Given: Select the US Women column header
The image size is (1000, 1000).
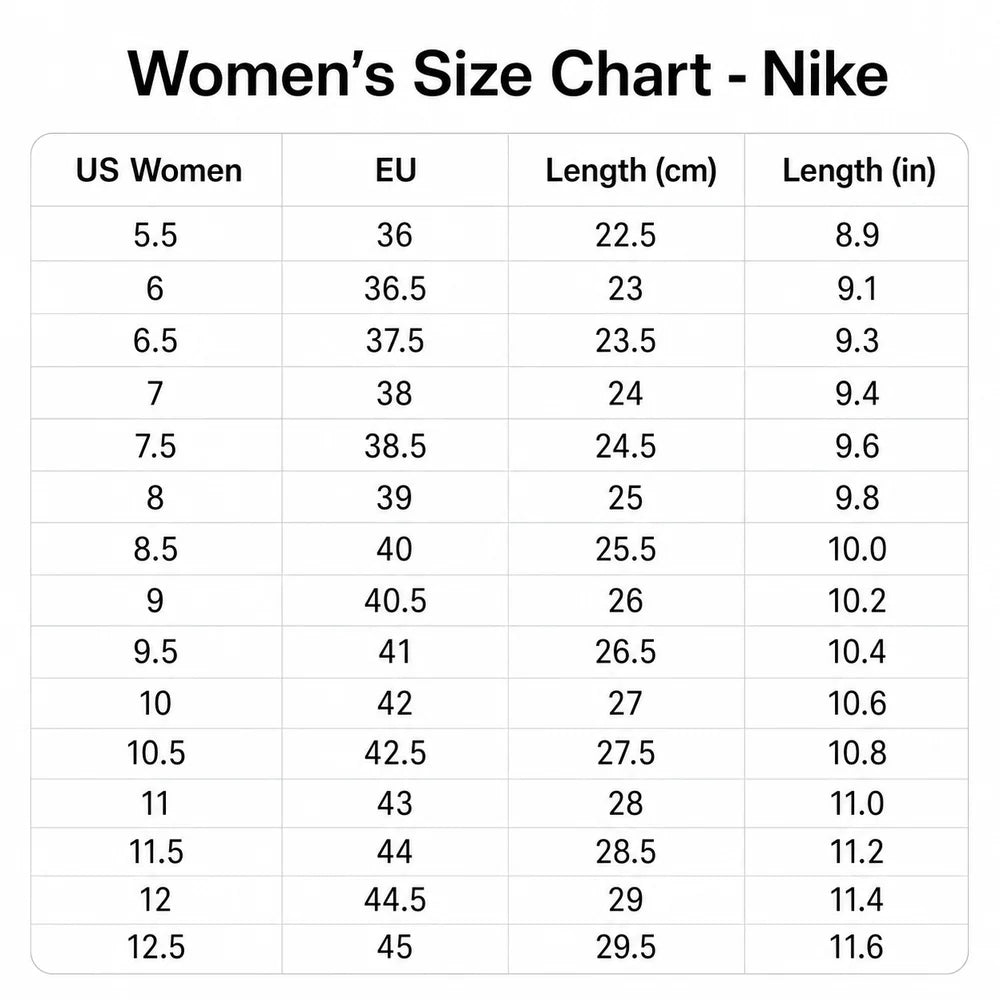Looking at the screenshot, I should (159, 170).
